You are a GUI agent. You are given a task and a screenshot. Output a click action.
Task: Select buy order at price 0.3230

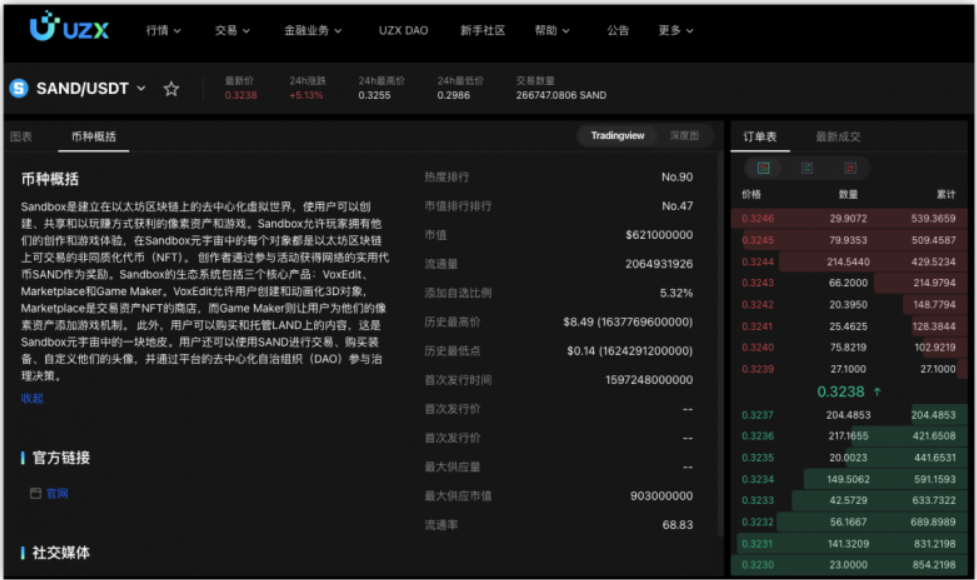(x=849, y=565)
